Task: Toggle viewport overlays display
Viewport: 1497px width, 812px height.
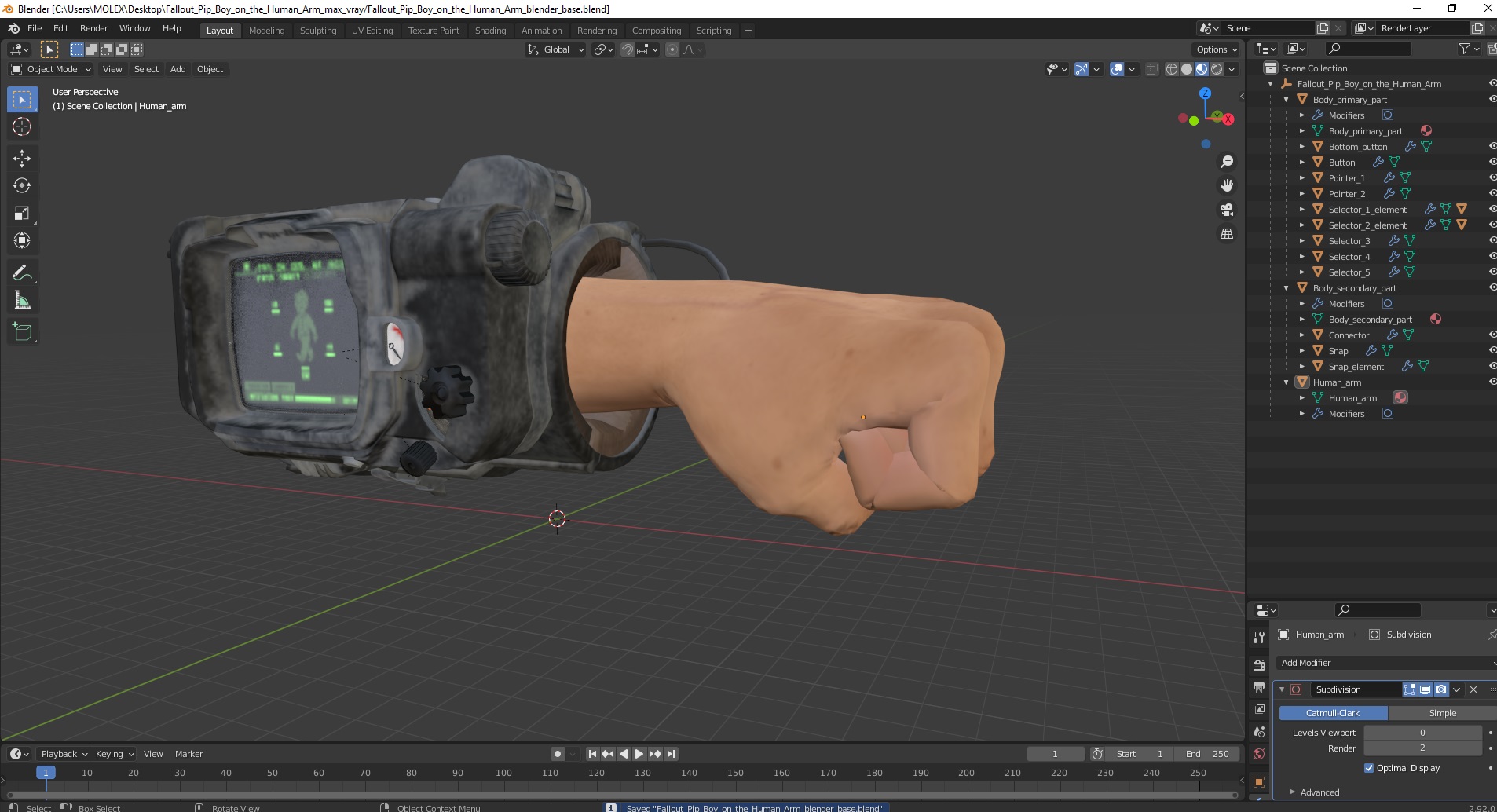Action: [x=1117, y=69]
